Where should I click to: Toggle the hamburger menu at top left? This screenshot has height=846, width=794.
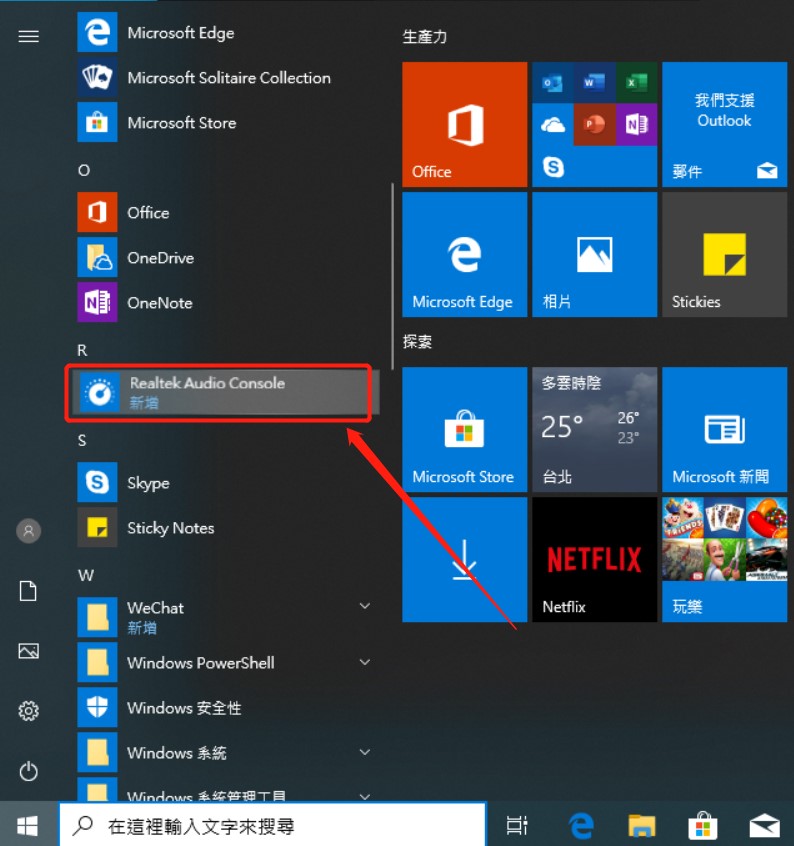29,36
